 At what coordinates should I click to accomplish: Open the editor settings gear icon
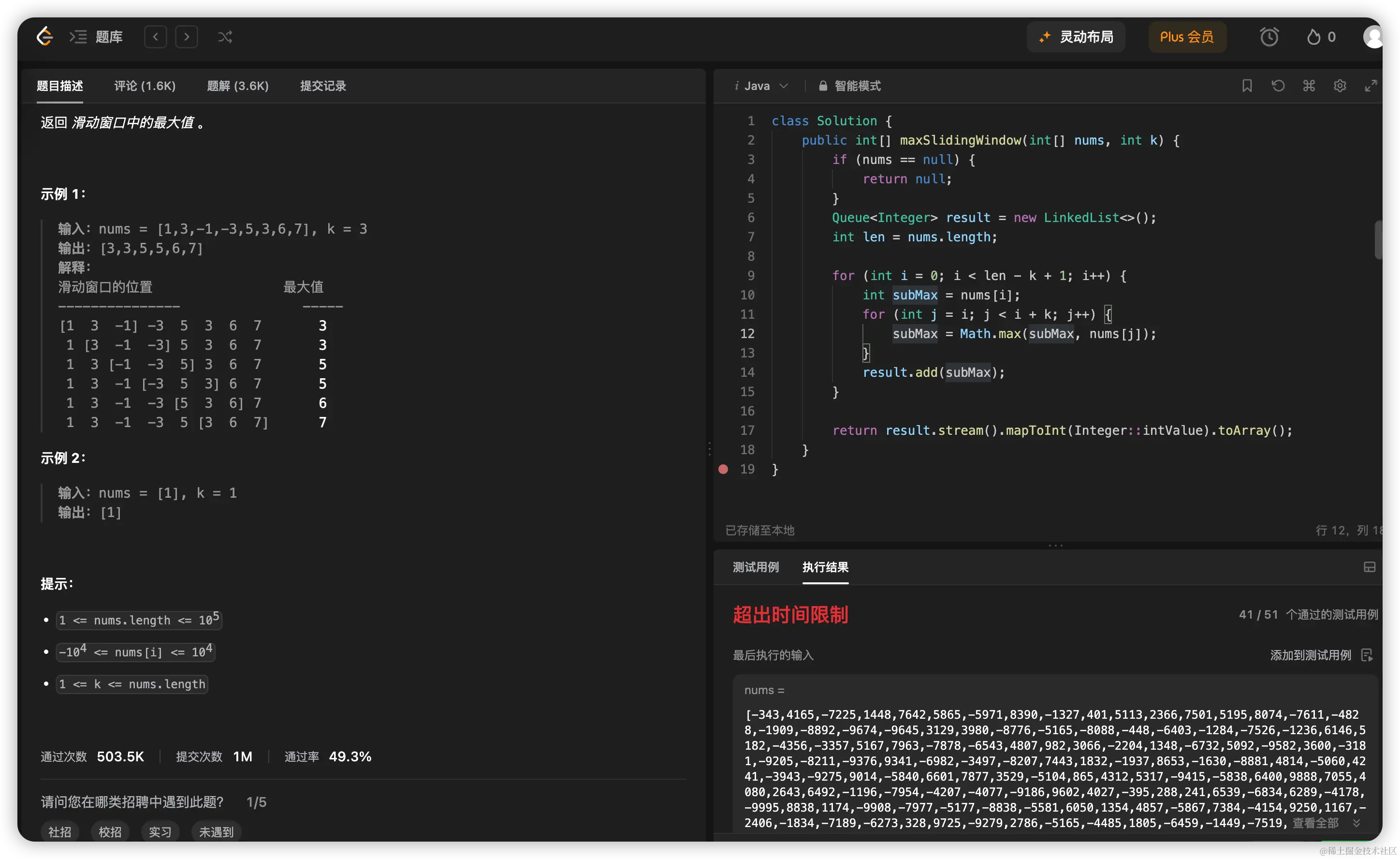(x=1340, y=86)
